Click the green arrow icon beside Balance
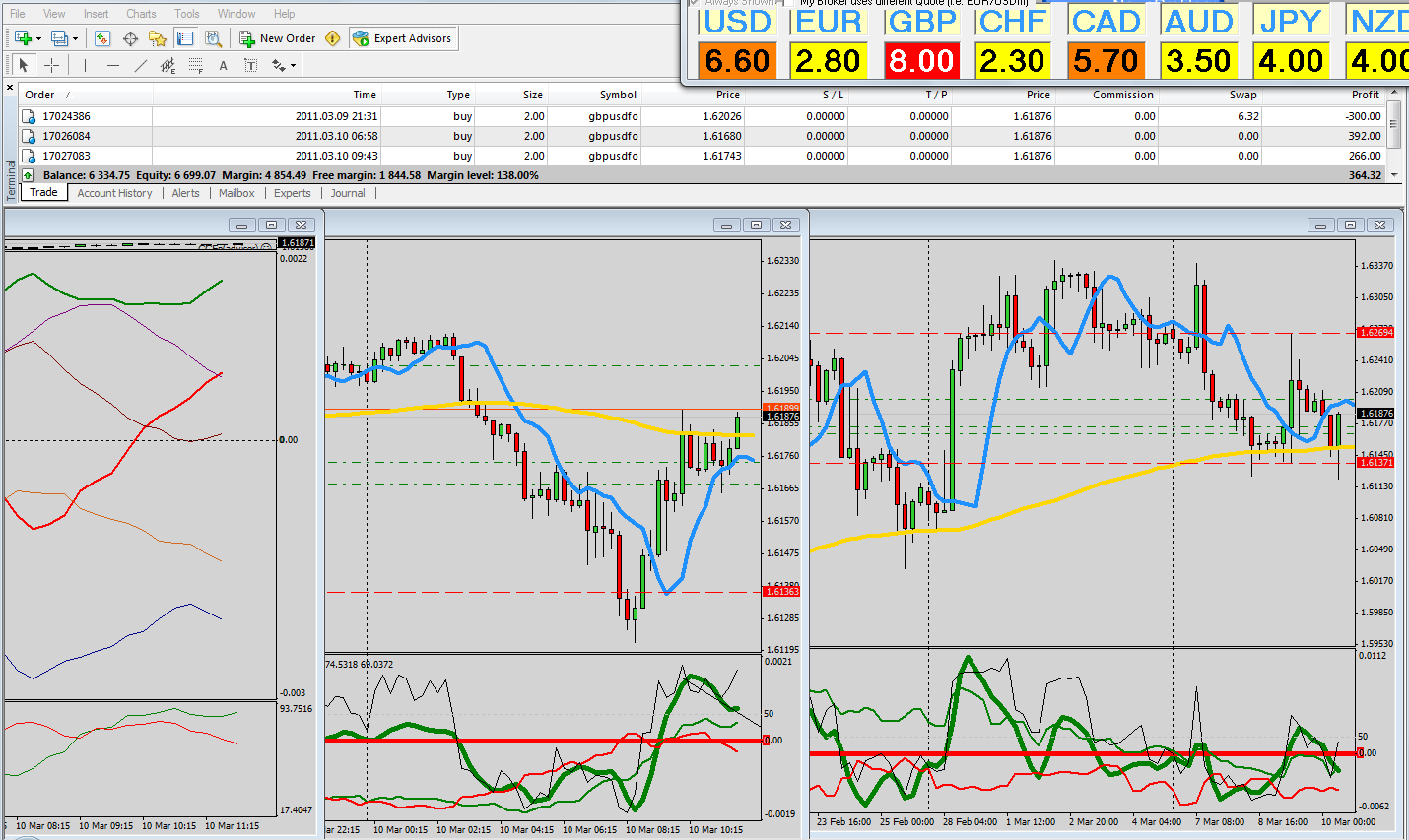The width and height of the screenshot is (1409, 840). tap(29, 175)
